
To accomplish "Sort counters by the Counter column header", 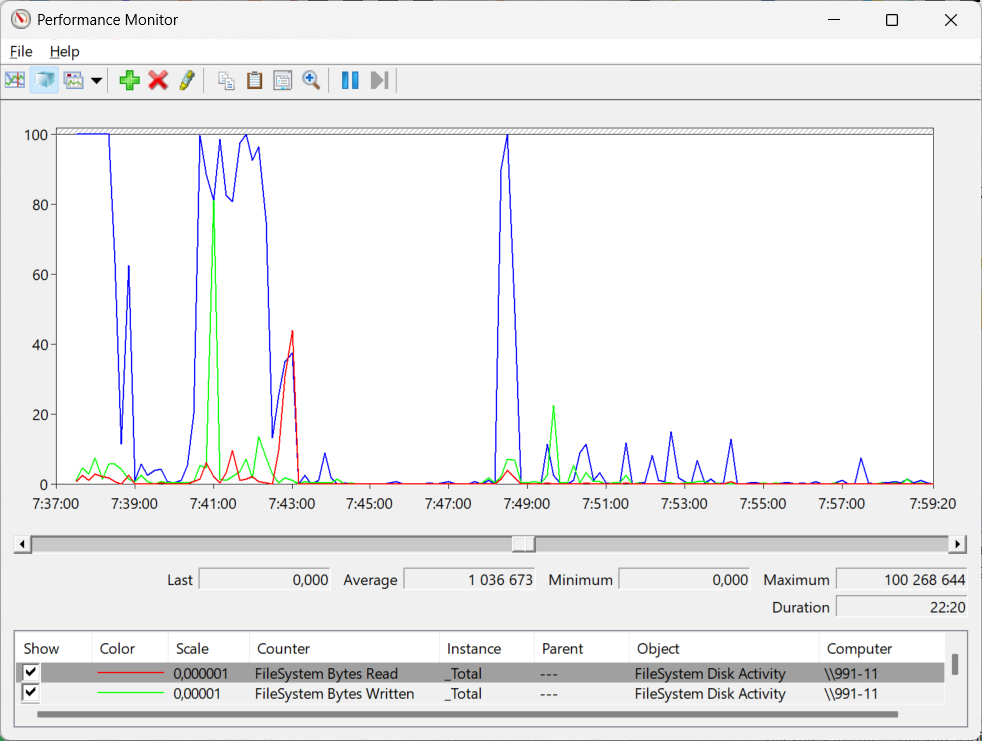I will [282, 648].
